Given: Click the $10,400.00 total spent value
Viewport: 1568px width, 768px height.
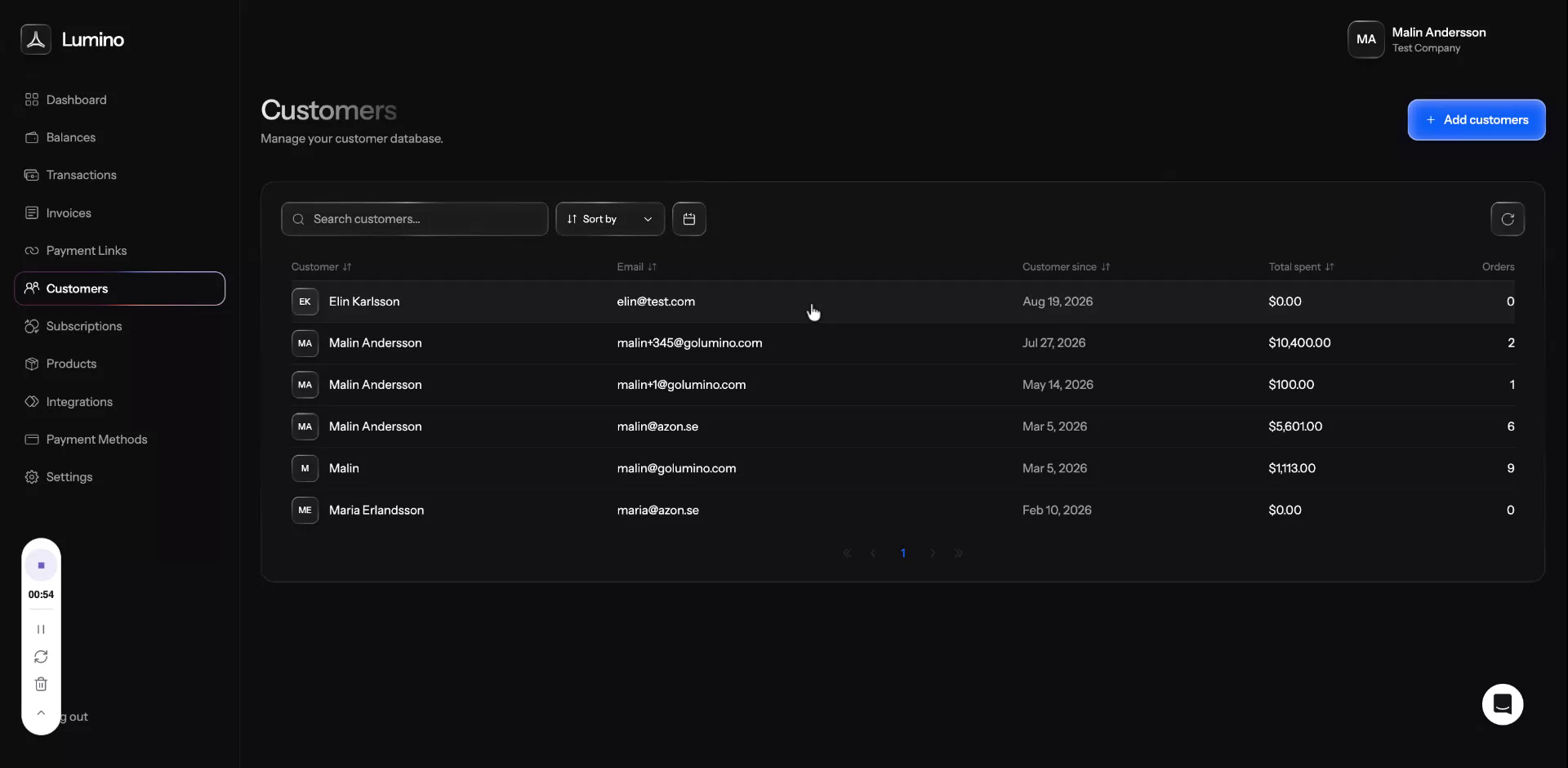Looking at the screenshot, I should (x=1299, y=343).
